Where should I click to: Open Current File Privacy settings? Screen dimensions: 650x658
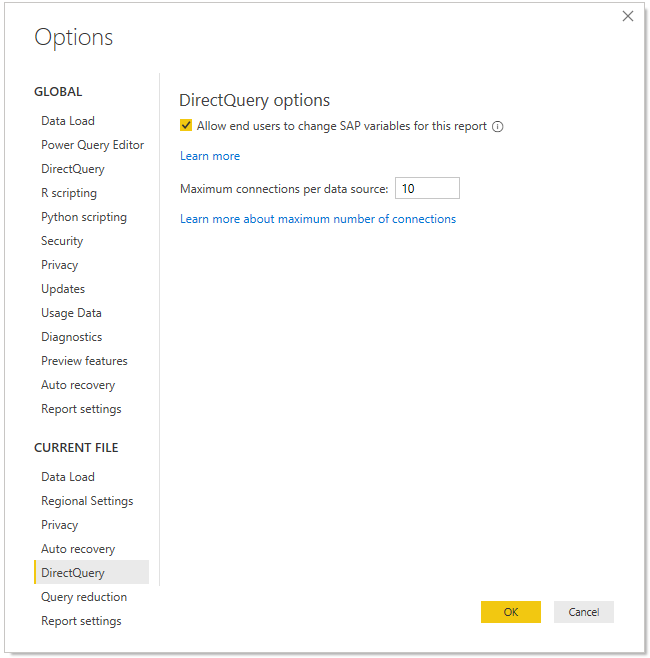point(60,525)
